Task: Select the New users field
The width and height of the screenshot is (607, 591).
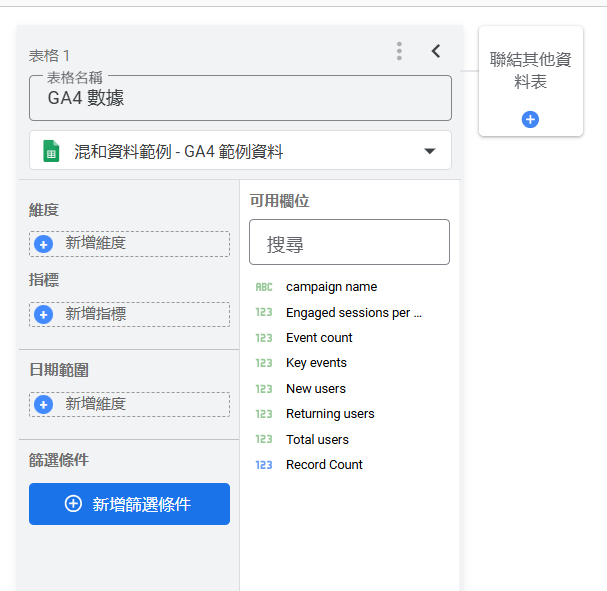Action: point(315,389)
